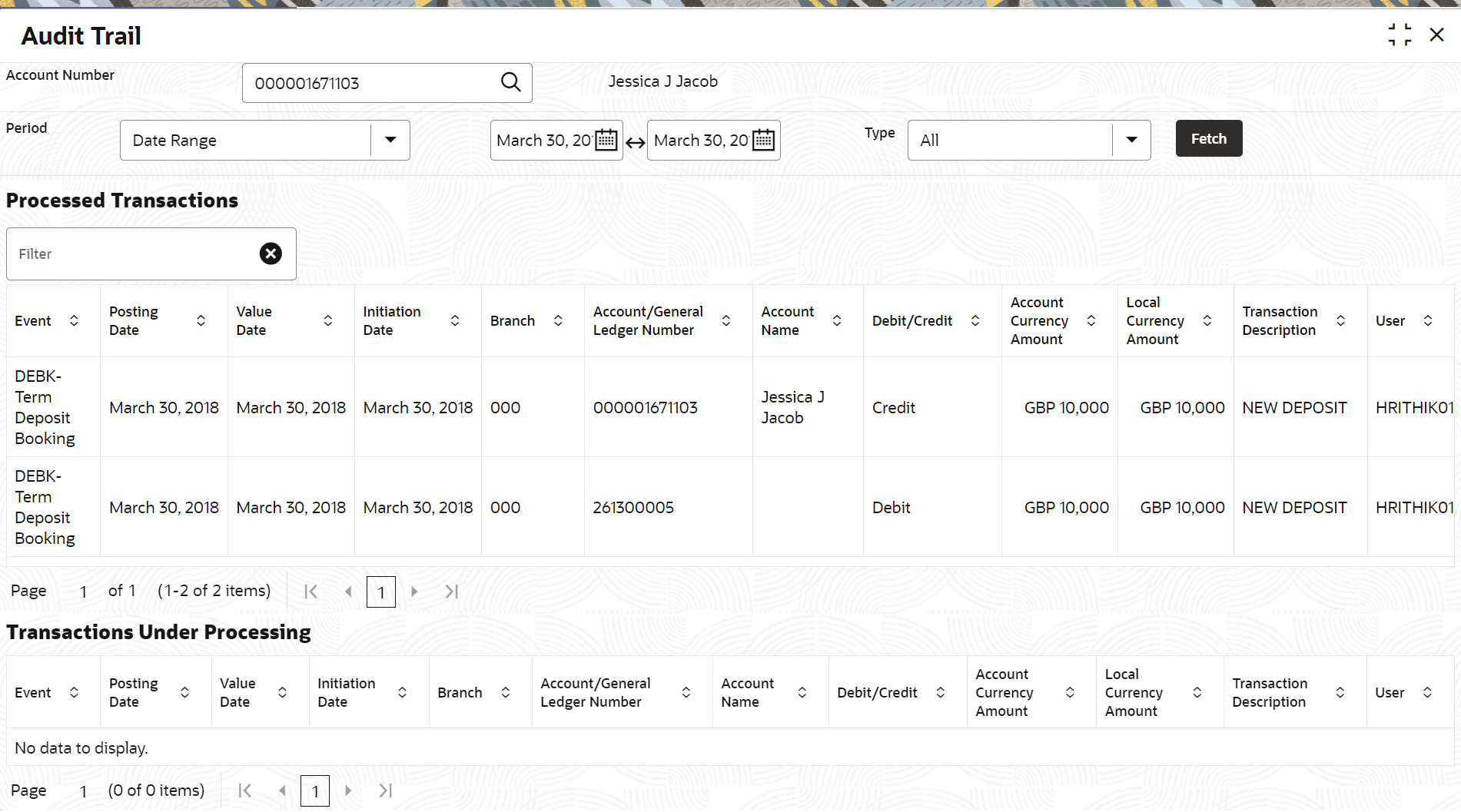The height and width of the screenshot is (812, 1461).
Task: Click HRITHIK01 user in Debit row
Action: click(1415, 507)
